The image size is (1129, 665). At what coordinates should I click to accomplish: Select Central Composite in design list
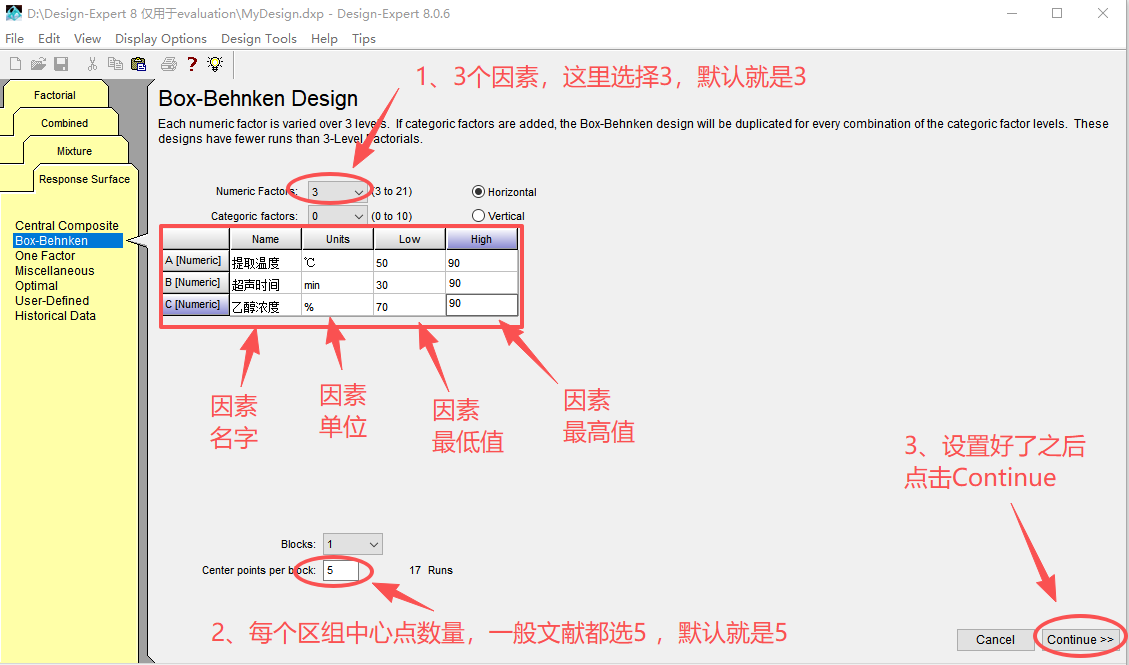click(67, 226)
